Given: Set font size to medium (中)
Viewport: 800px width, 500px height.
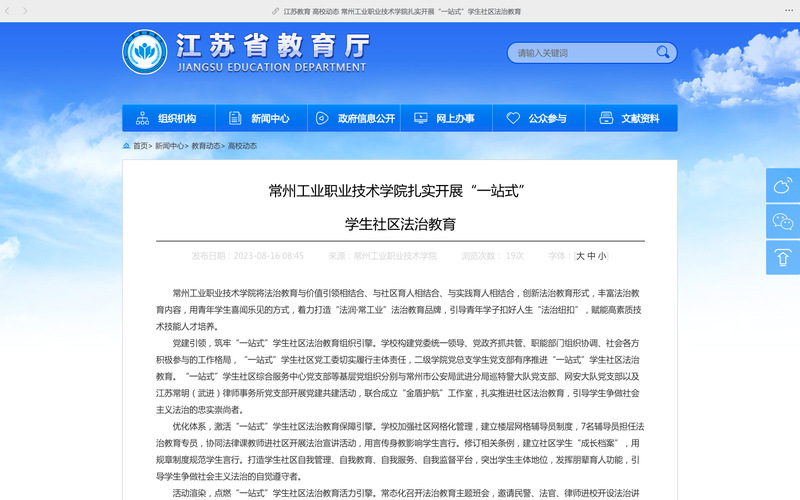Looking at the screenshot, I should tap(591, 256).
